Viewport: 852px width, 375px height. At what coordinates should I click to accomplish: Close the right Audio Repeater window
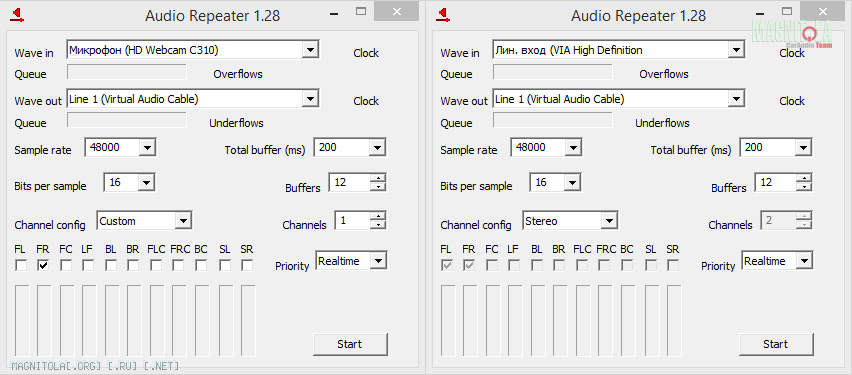(823, 11)
